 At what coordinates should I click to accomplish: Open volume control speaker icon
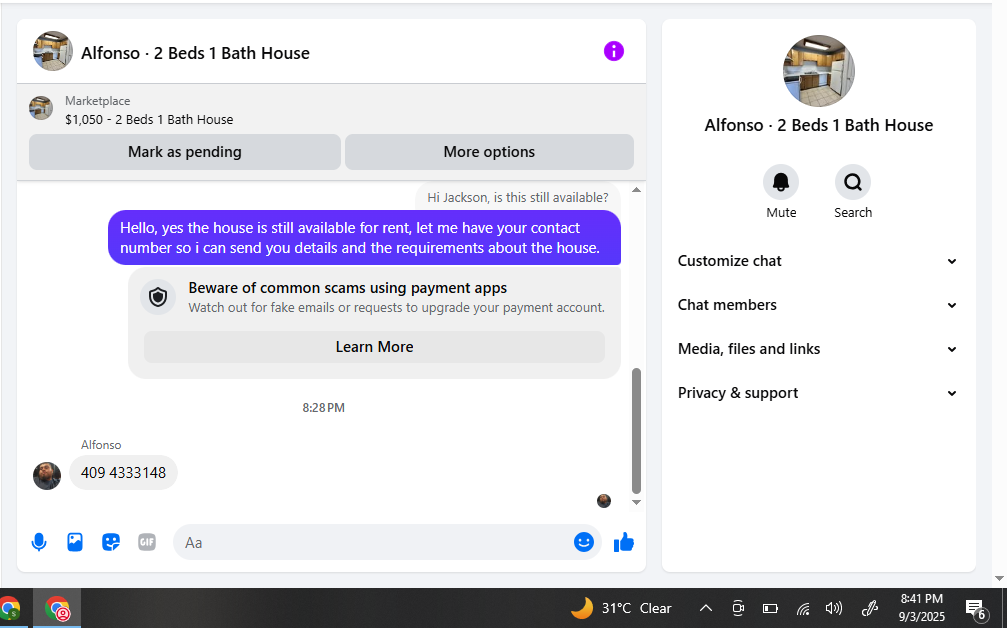(x=834, y=608)
